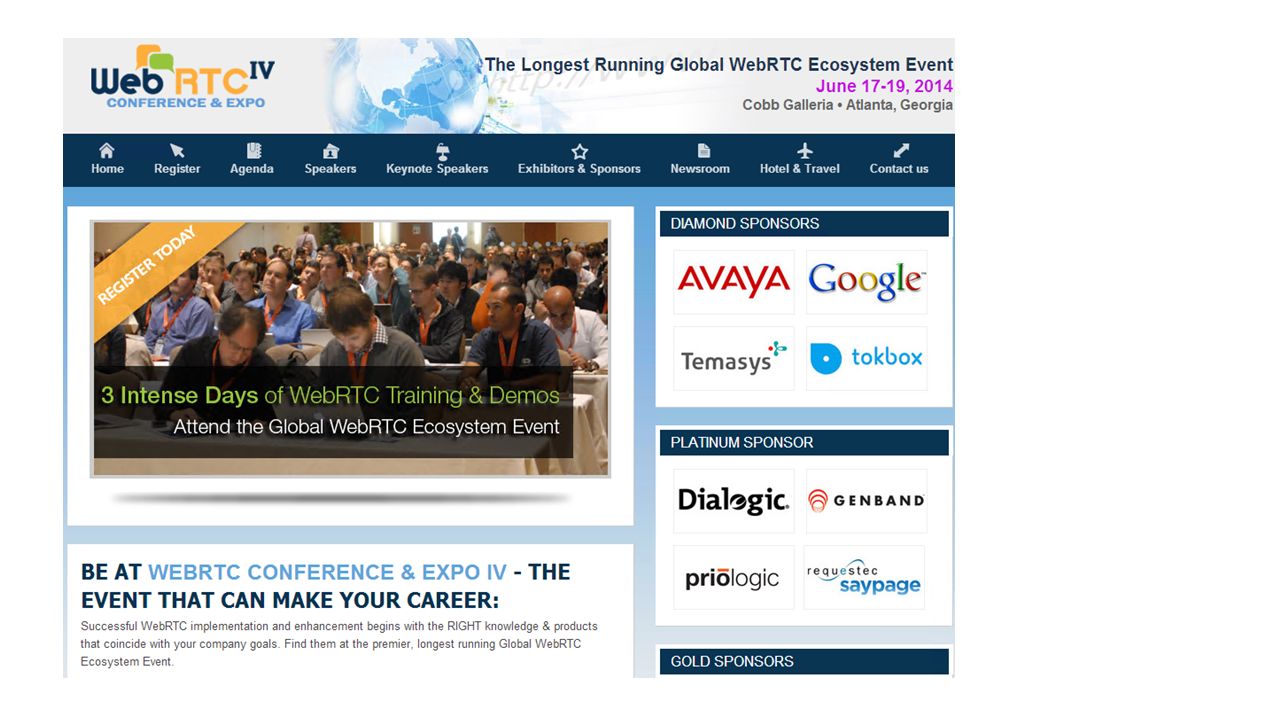The width and height of the screenshot is (1280, 720).
Task: Click the Hotel & Travel airplane icon
Action: pos(805,150)
